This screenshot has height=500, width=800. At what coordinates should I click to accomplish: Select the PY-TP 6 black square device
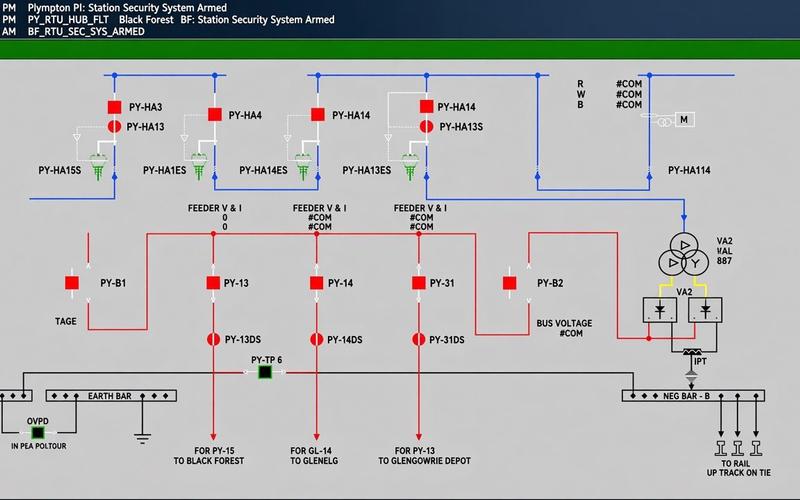[265, 372]
